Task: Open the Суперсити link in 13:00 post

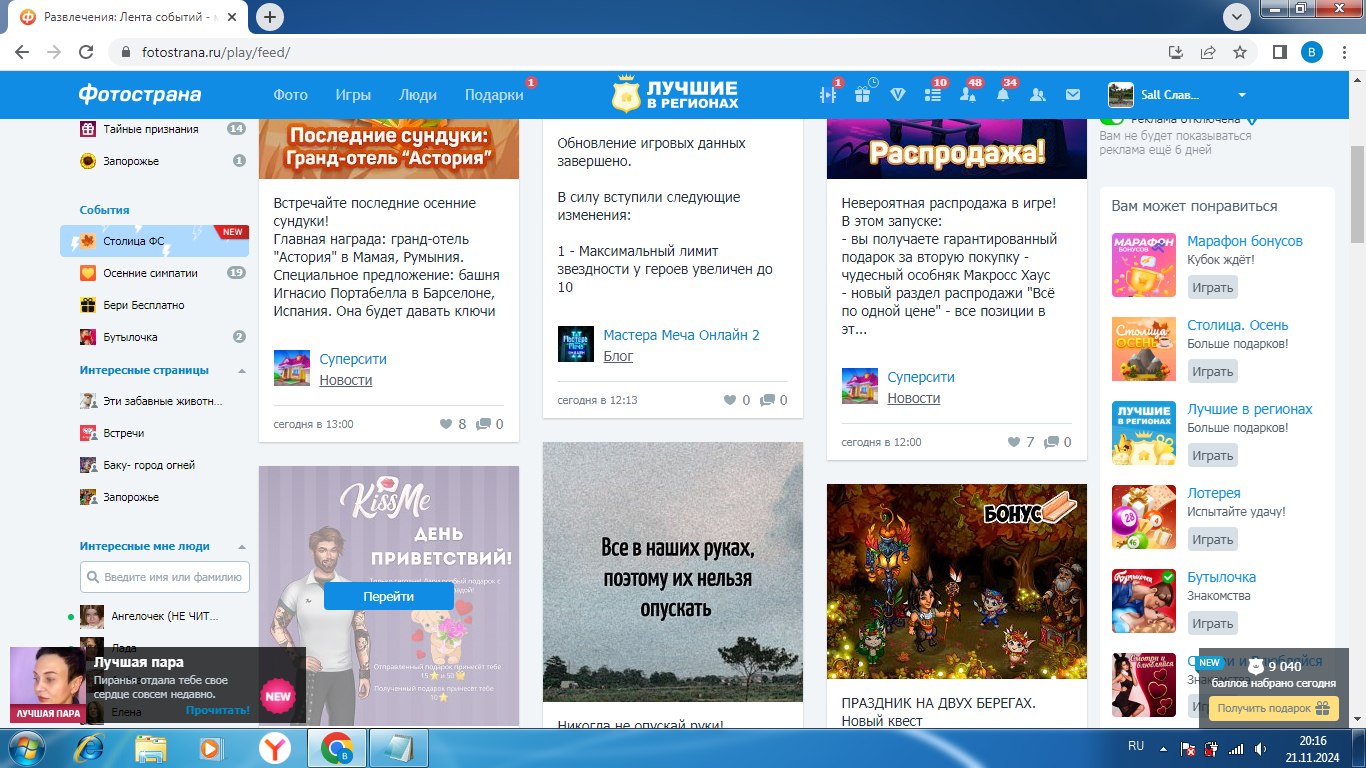Action: [x=353, y=359]
